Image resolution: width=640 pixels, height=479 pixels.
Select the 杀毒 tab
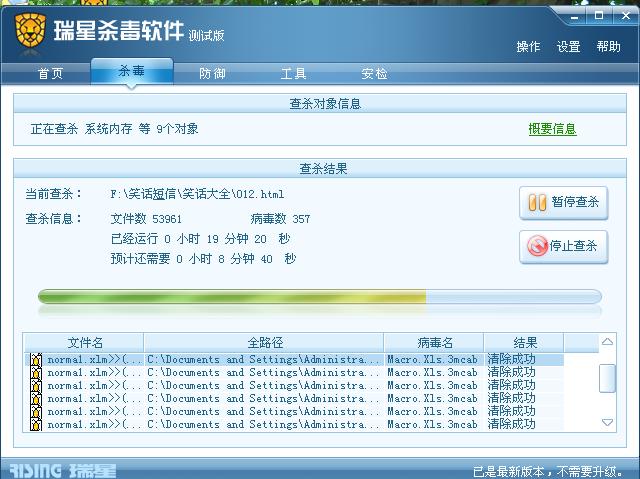coord(132,71)
